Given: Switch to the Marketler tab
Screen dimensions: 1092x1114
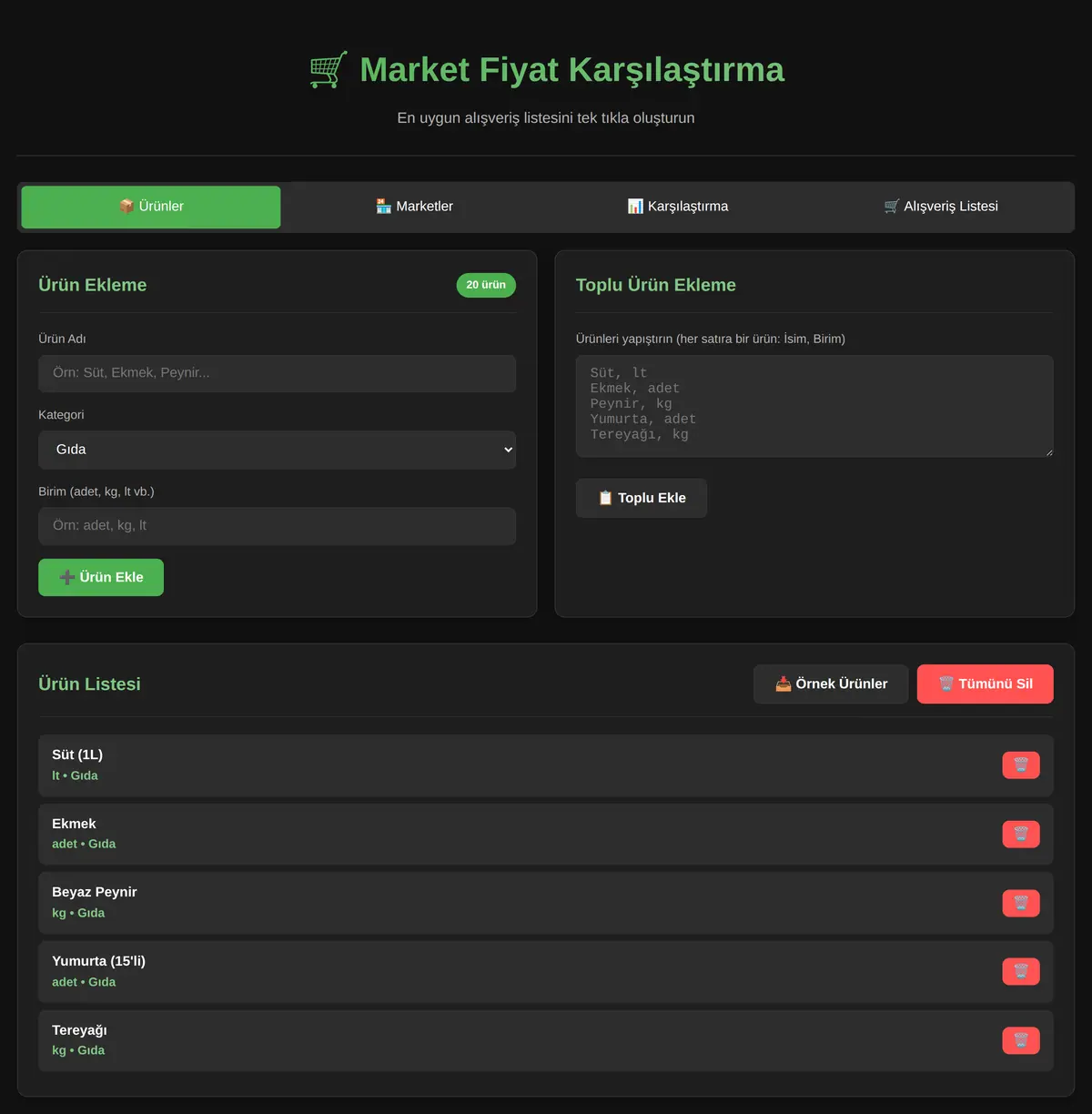Looking at the screenshot, I should click(414, 207).
